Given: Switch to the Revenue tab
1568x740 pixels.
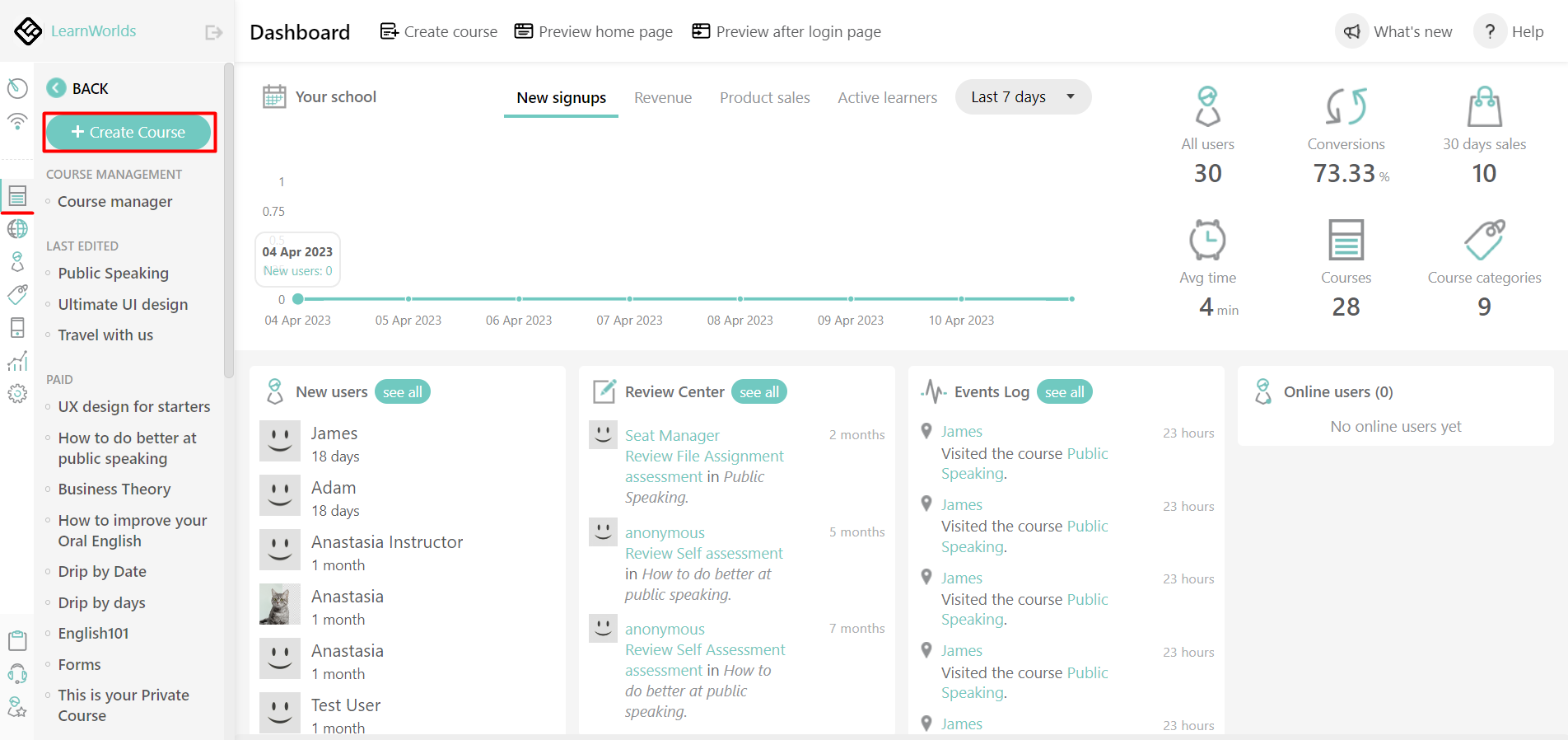Looking at the screenshot, I should pyautogui.click(x=662, y=98).
